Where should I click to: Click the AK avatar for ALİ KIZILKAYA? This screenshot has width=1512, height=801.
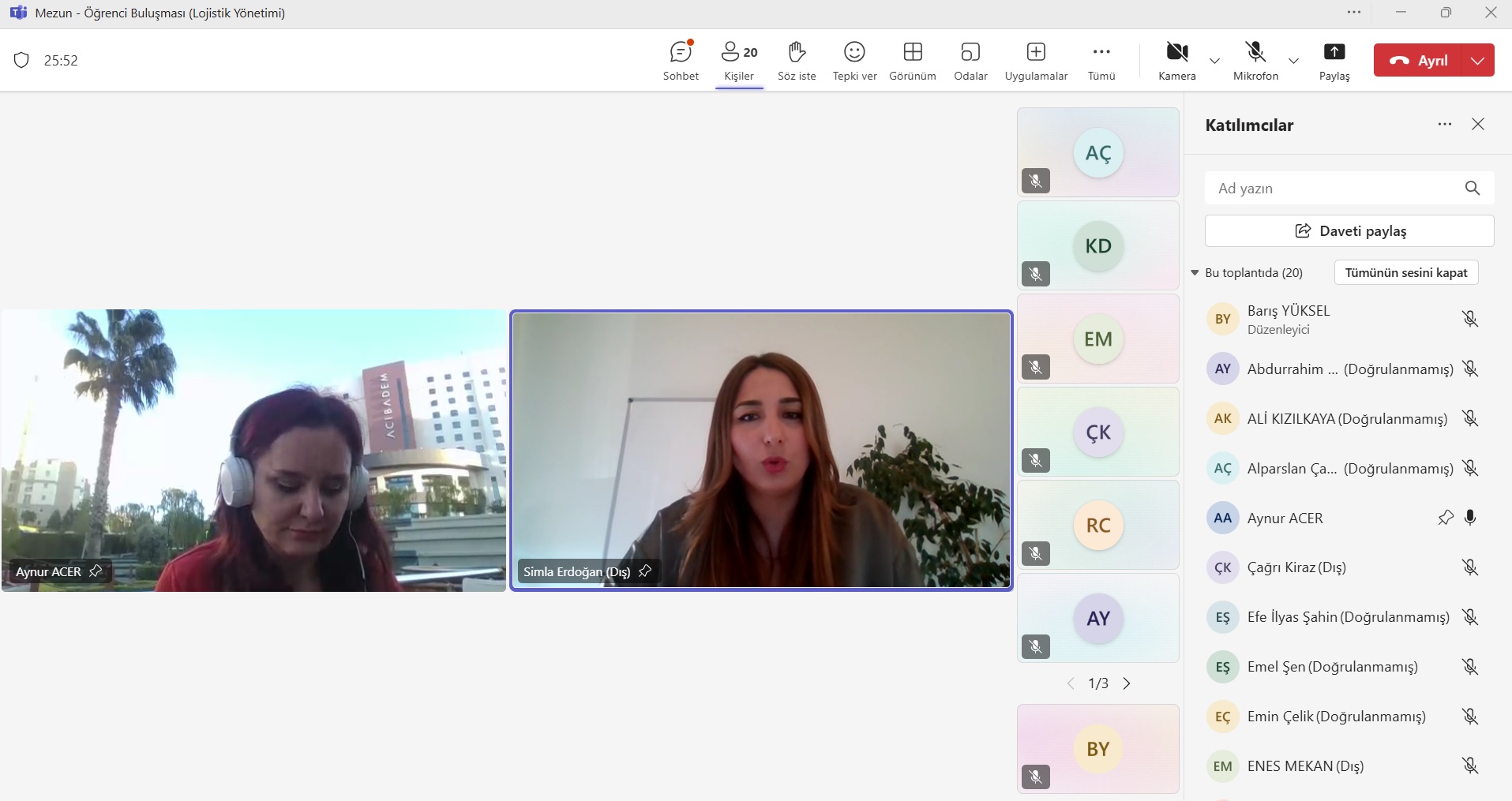click(1223, 418)
